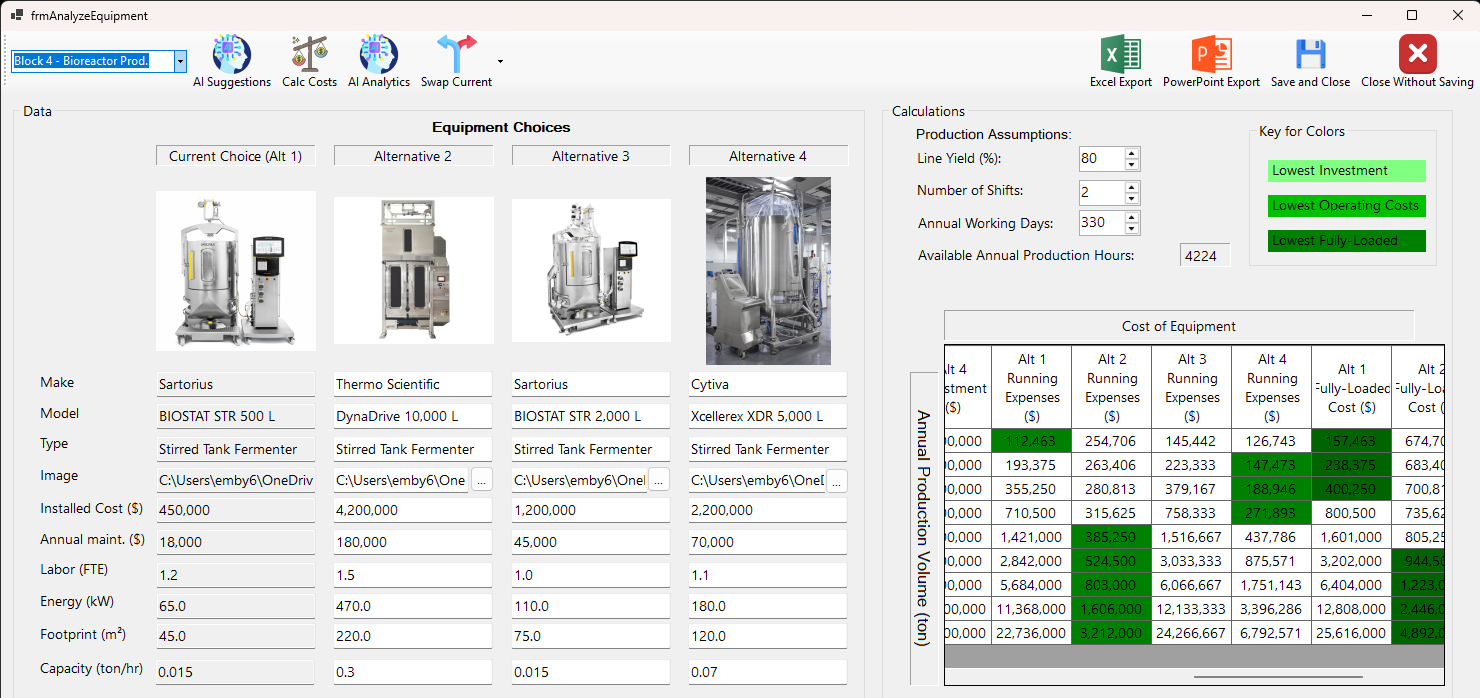Maximize the frmAnalyzeEquipment window
This screenshot has height=698, width=1480.
(1412, 15)
